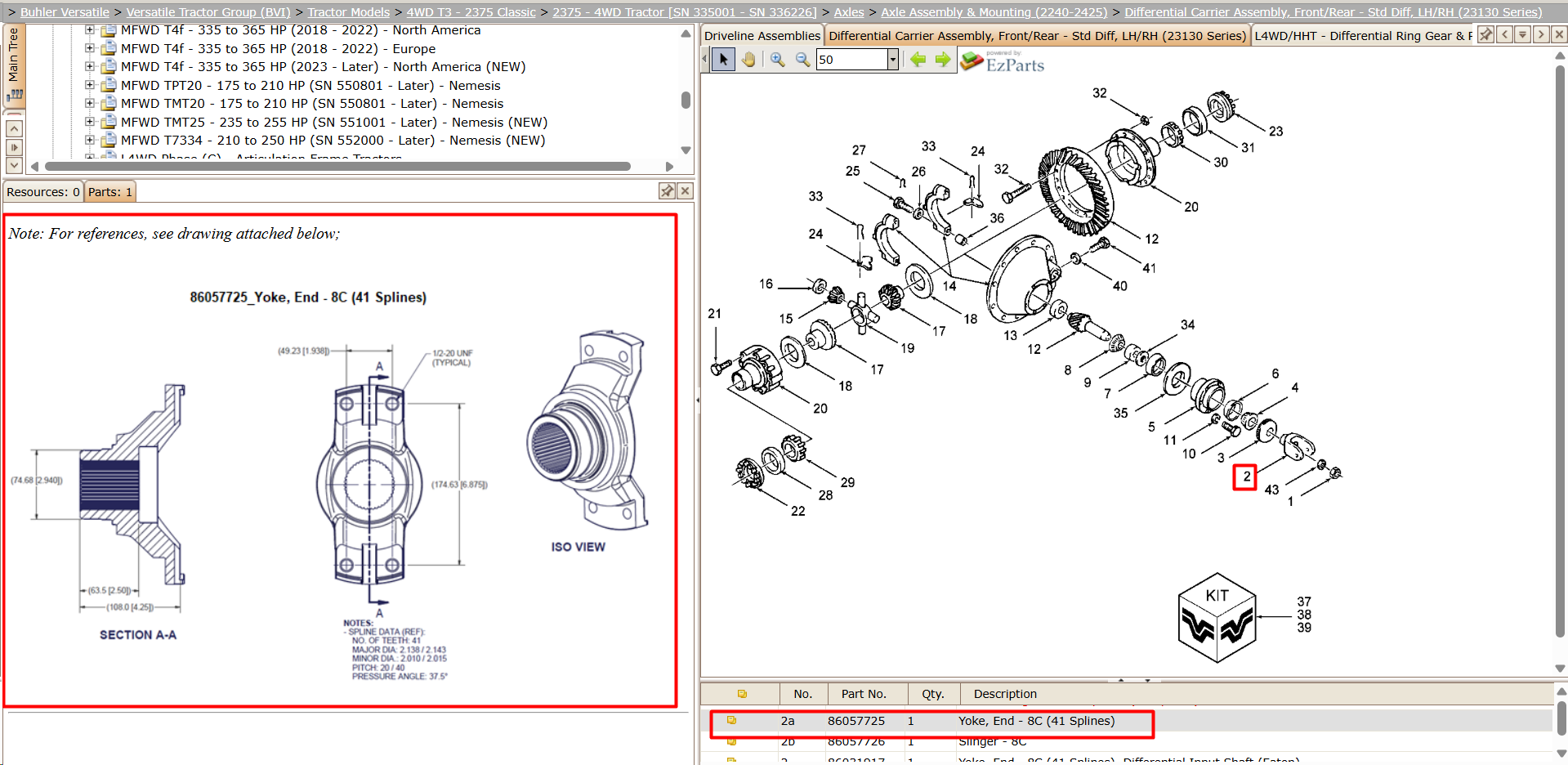
Task: Select folder icon of MFWD TMT25 entry
Action: coord(109,122)
